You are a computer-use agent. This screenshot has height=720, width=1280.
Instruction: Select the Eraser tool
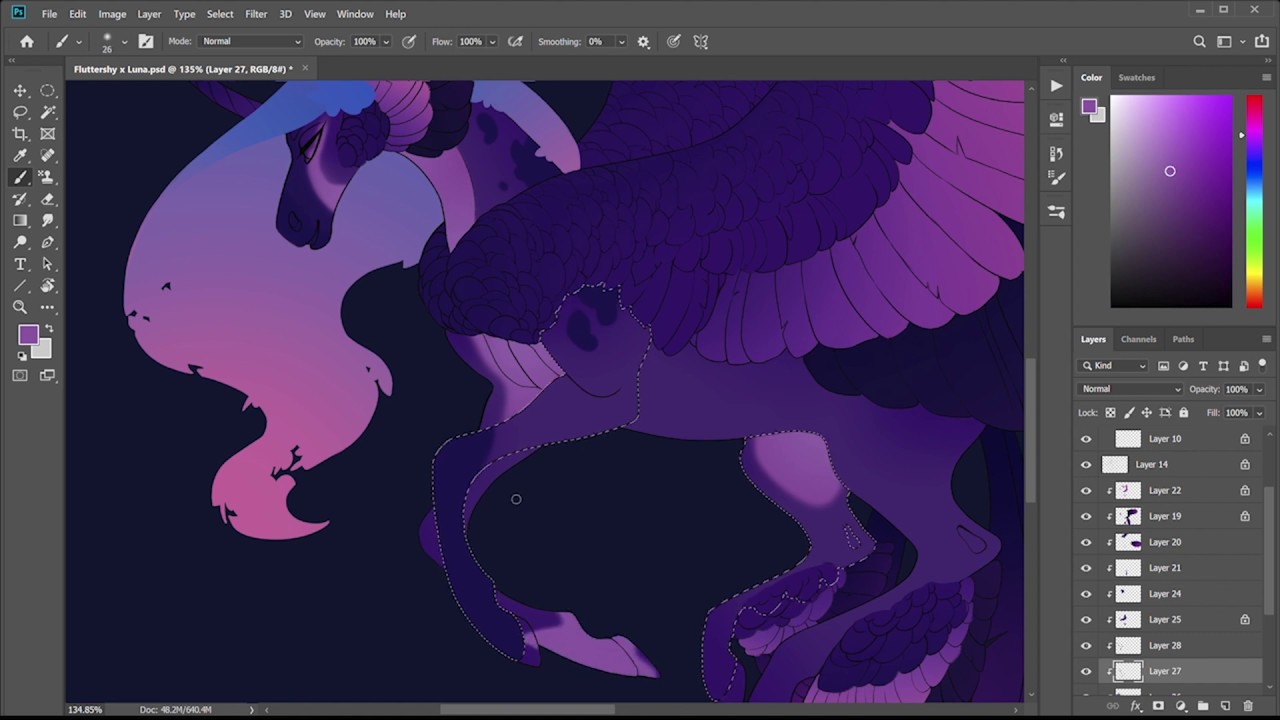pyautogui.click(x=47, y=199)
